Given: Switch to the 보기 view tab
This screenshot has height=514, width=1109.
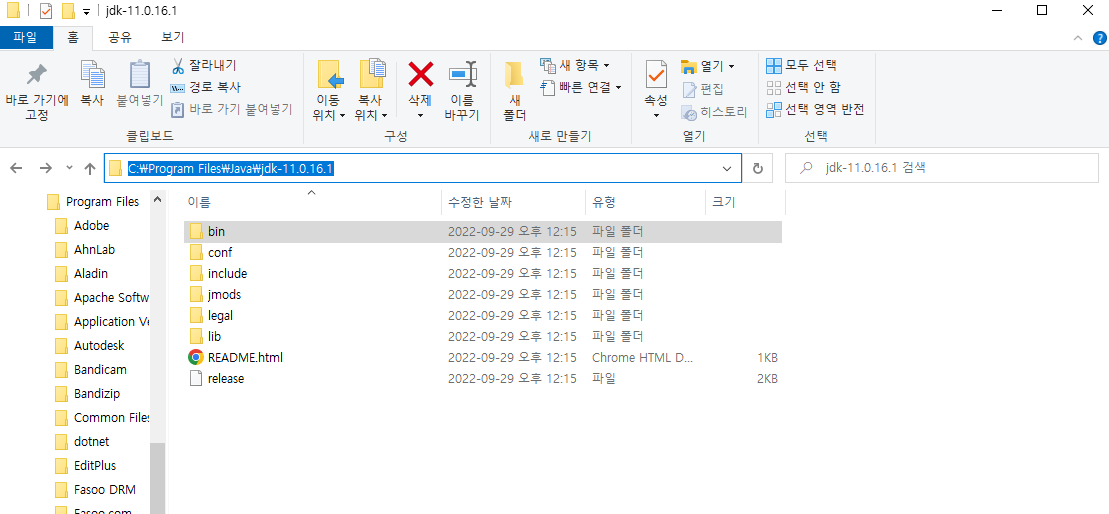Looking at the screenshot, I should point(173,37).
